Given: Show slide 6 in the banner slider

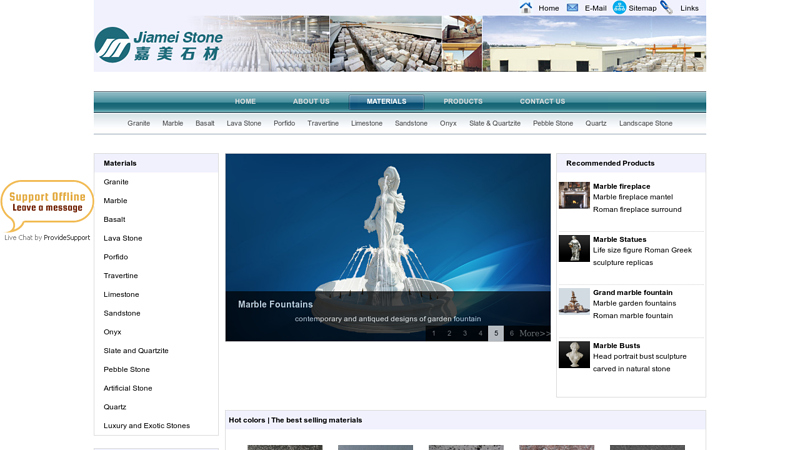Looking at the screenshot, I should coord(511,334).
